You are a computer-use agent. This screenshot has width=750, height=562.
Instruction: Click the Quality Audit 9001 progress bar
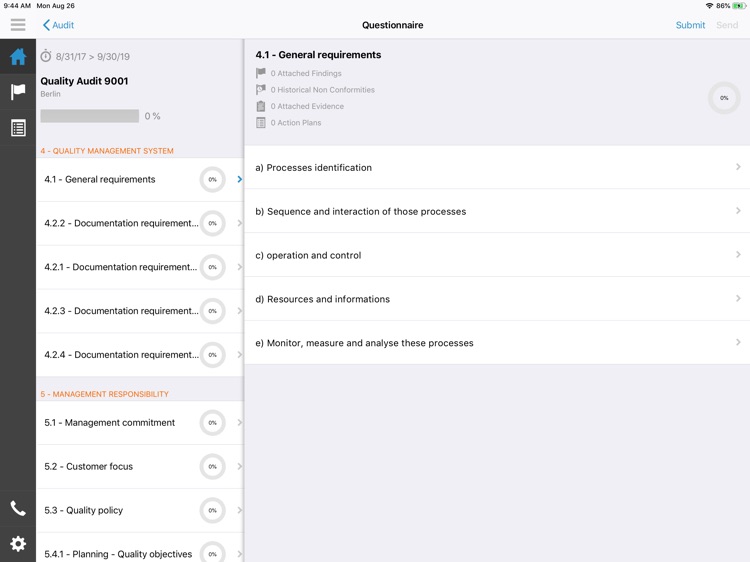(90, 116)
